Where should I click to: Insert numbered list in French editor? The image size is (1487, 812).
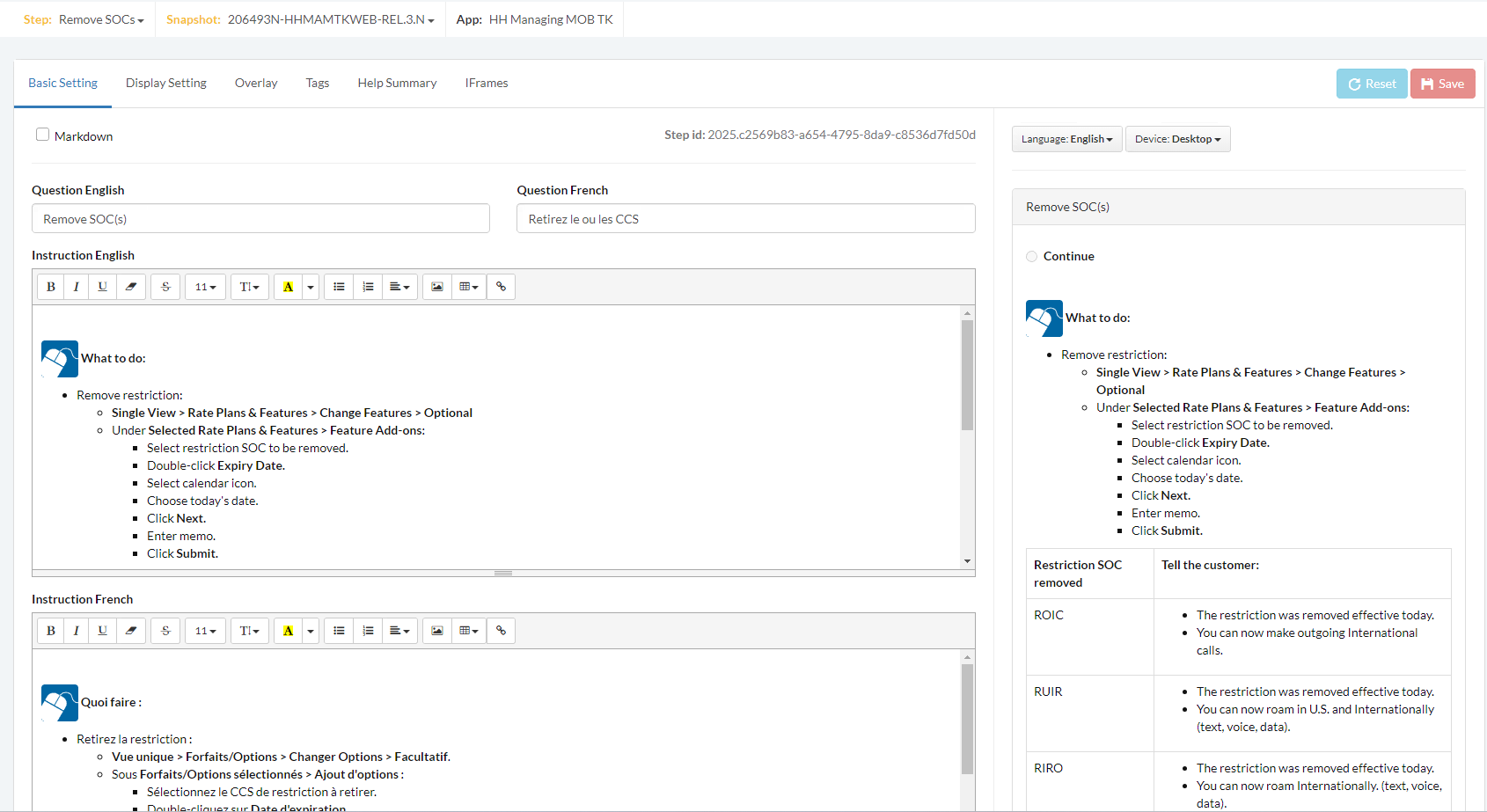tap(368, 631)
